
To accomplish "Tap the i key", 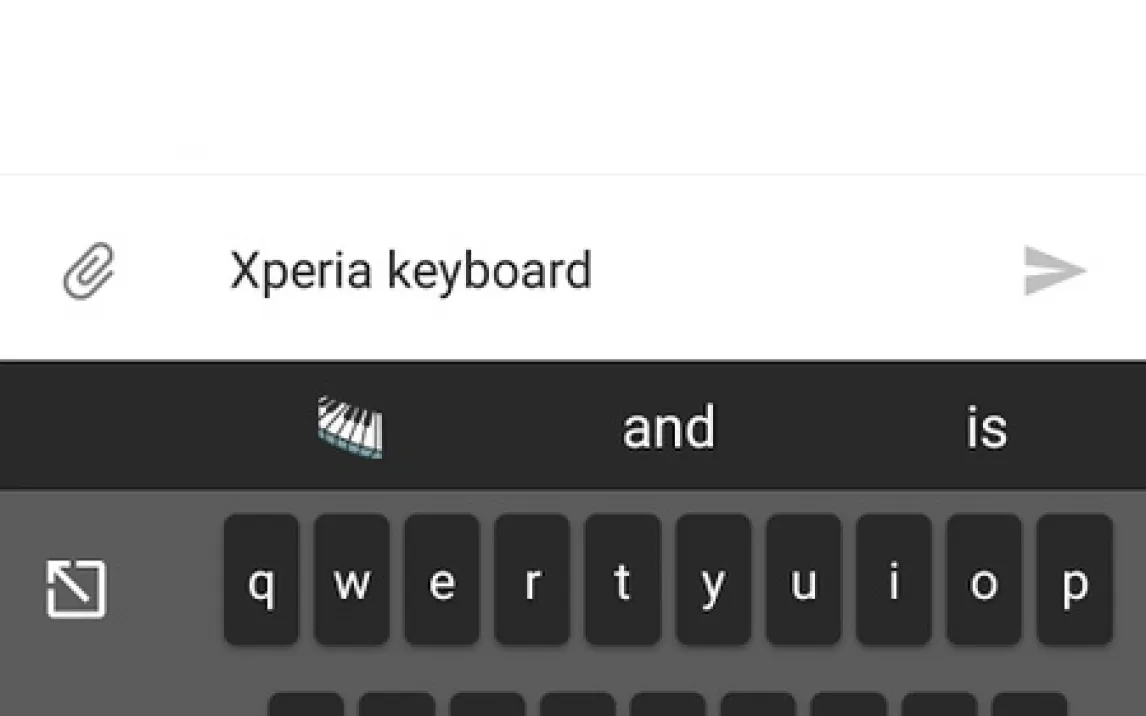I will [x=894, y=581].
